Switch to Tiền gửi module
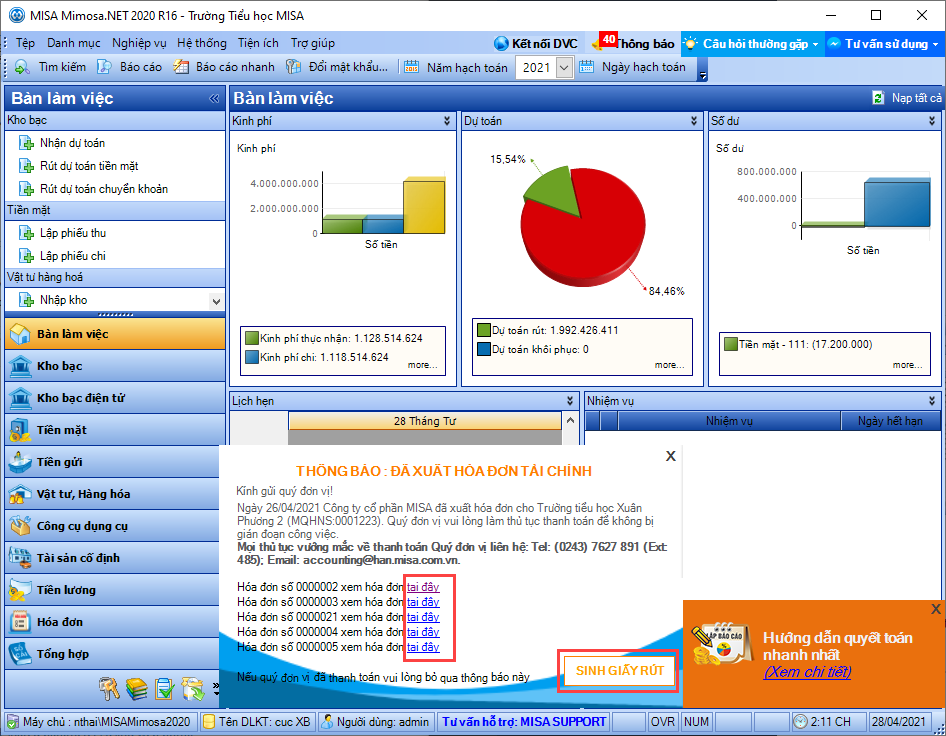This screenshot has width=946, height=736. pos(112,462)
